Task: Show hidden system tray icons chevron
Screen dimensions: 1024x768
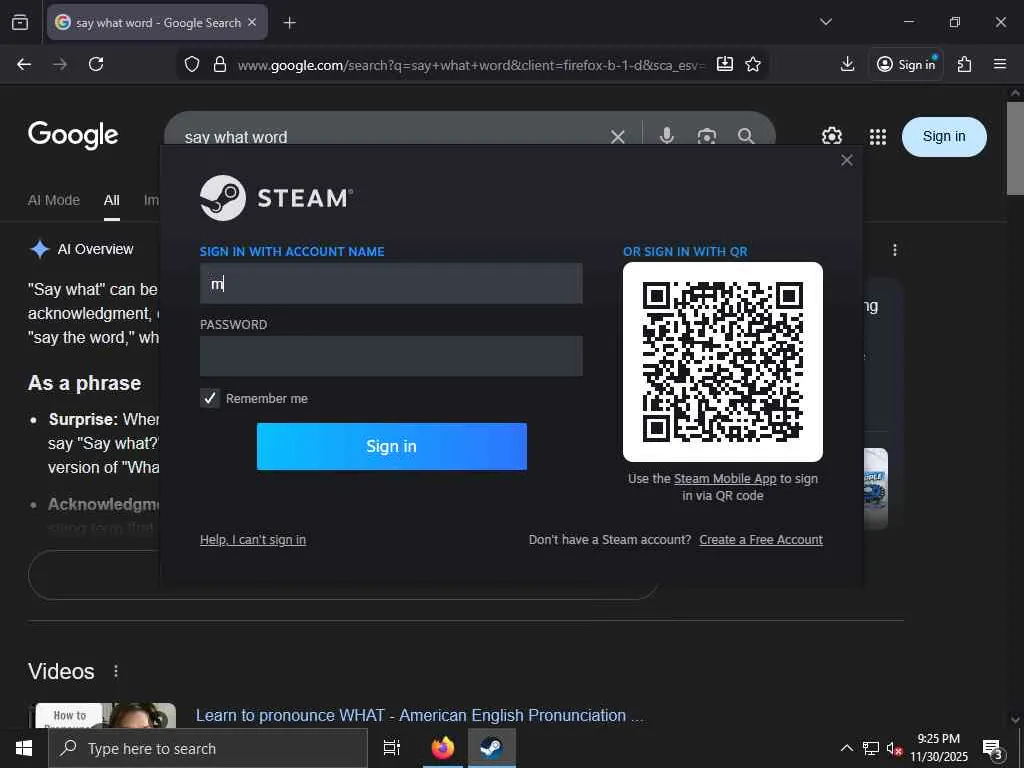Action: (846, 748)
